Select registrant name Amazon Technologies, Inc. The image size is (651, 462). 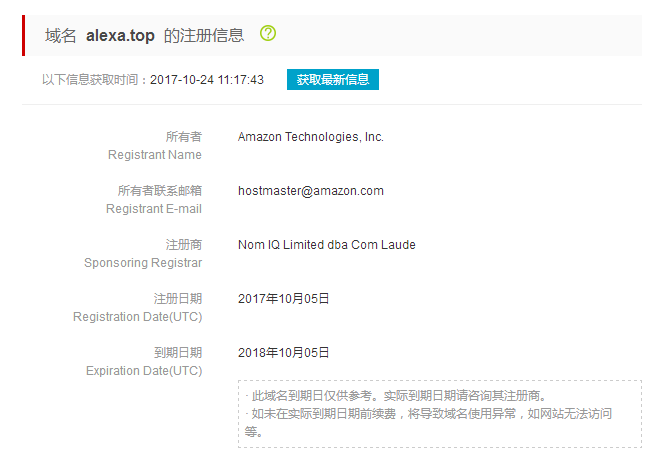coord(311,137)
